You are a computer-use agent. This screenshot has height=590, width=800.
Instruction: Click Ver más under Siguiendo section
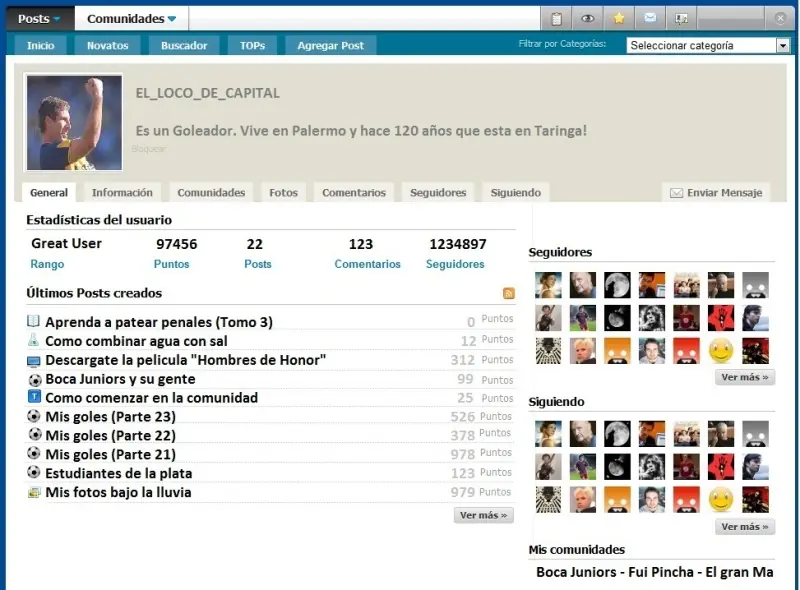coord(745,527)
